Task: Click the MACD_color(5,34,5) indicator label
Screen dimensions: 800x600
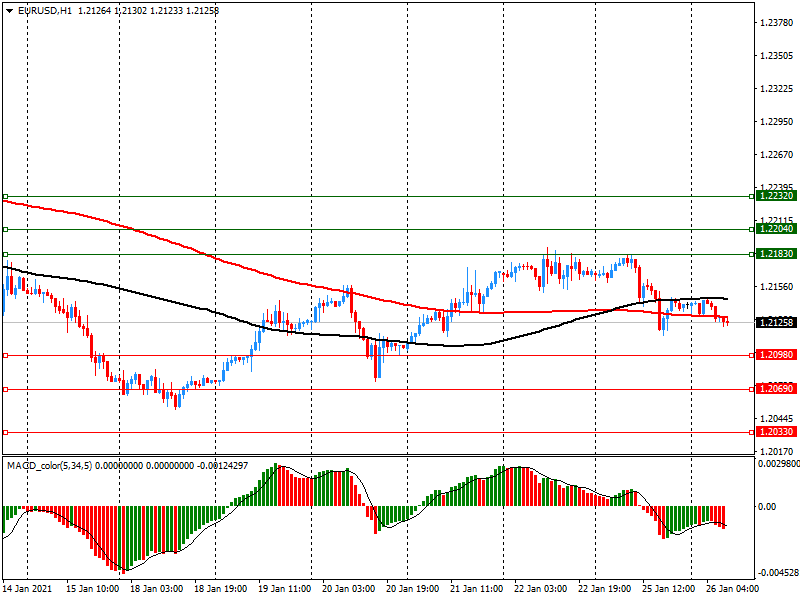Action: click(49, 465)
